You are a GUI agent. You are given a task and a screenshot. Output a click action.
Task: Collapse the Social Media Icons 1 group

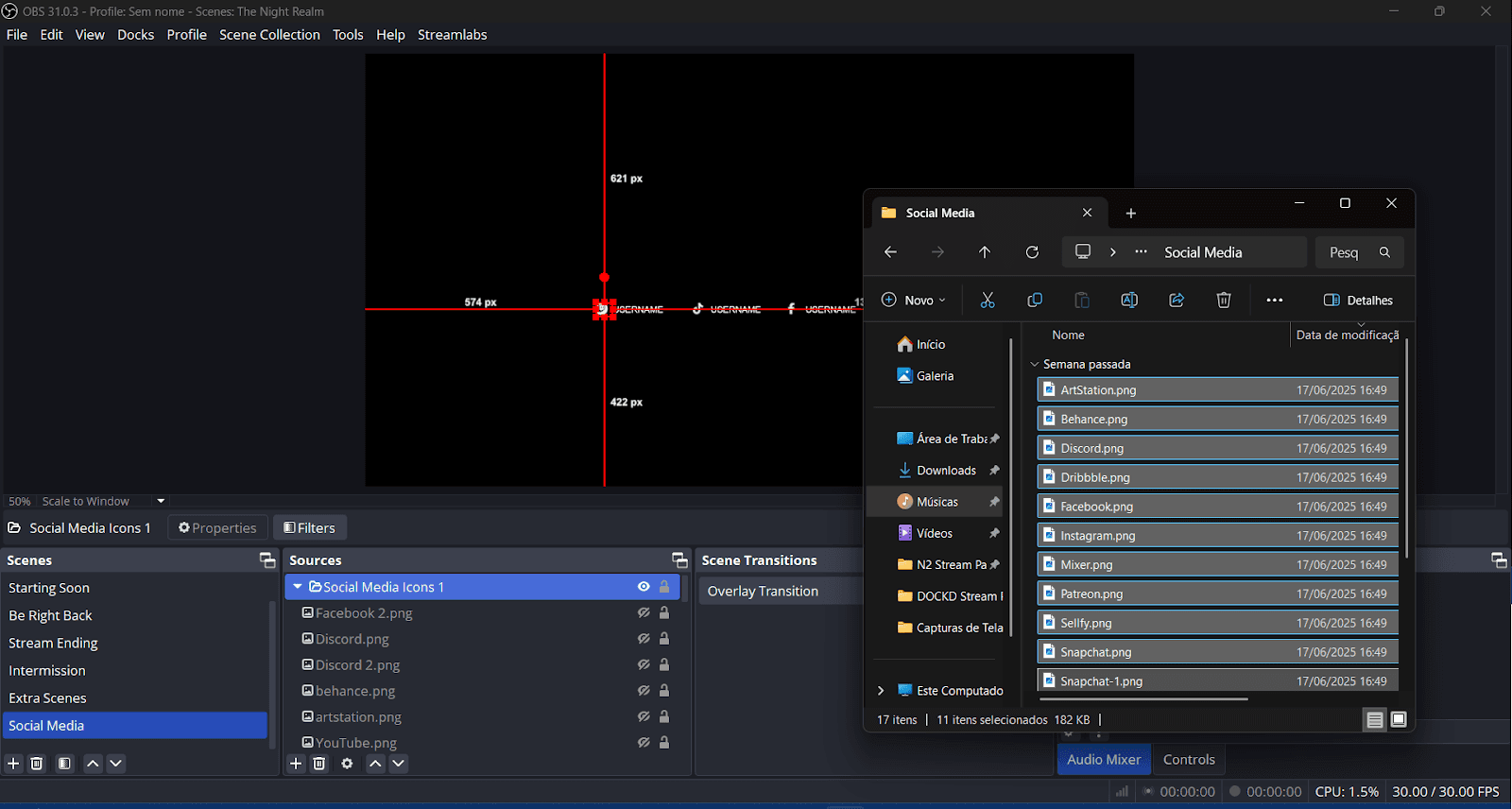pyautogui.click(x=298, y=587)
